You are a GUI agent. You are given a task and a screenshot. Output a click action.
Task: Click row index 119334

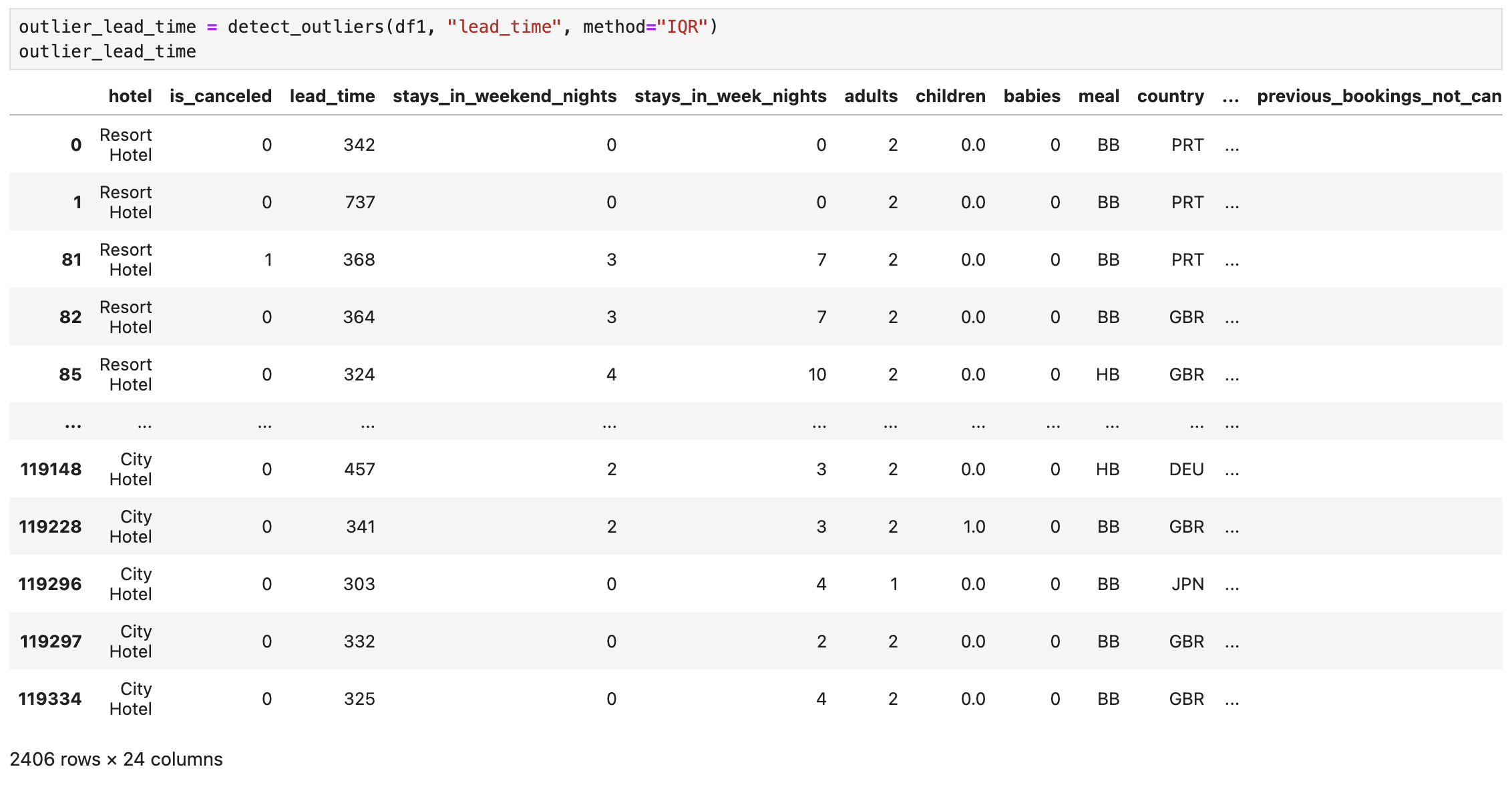[x=50, y=699]
